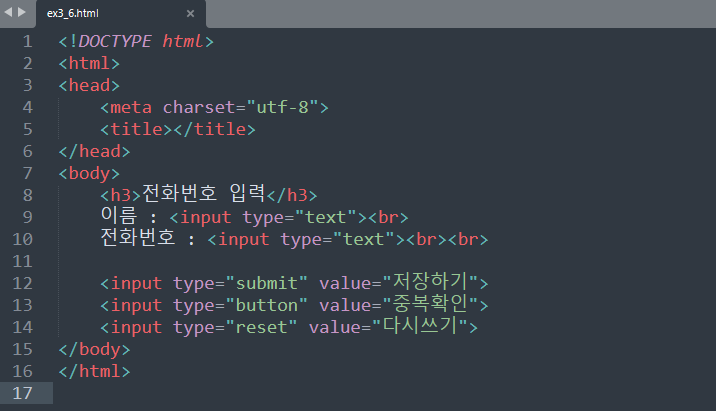Viewport: 716px width, 411px height.
Task: Click line number 11 in the gutter
Action: (x=22, y=262)
